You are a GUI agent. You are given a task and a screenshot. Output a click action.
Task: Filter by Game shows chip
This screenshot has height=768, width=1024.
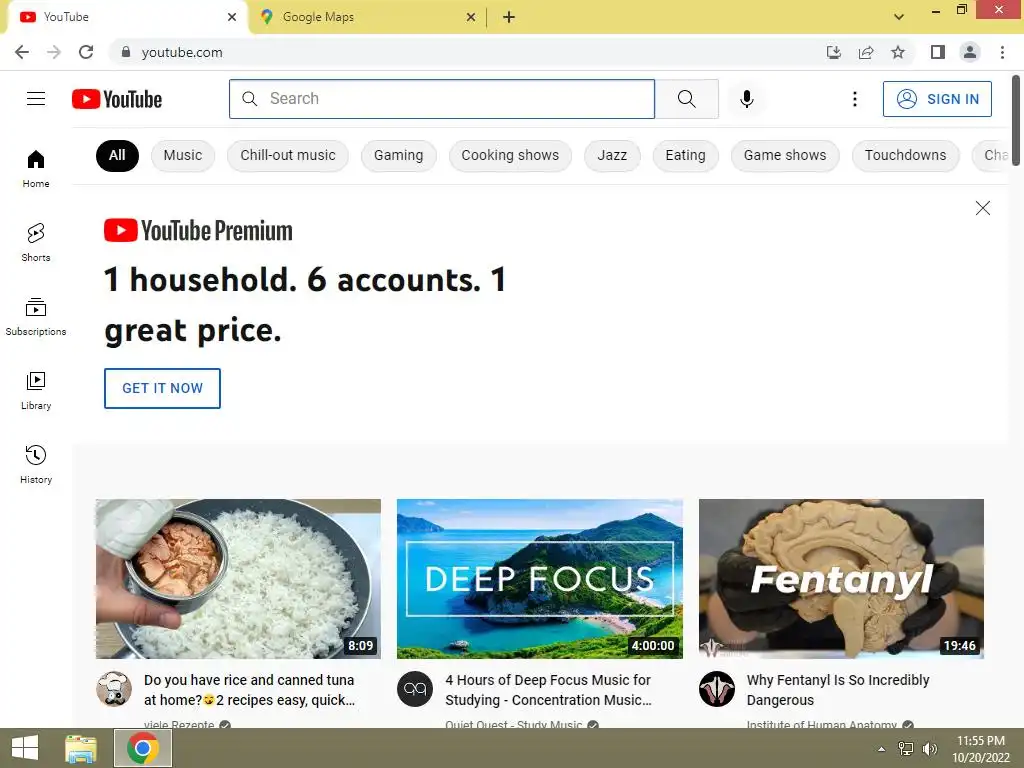tap(784, 155)
